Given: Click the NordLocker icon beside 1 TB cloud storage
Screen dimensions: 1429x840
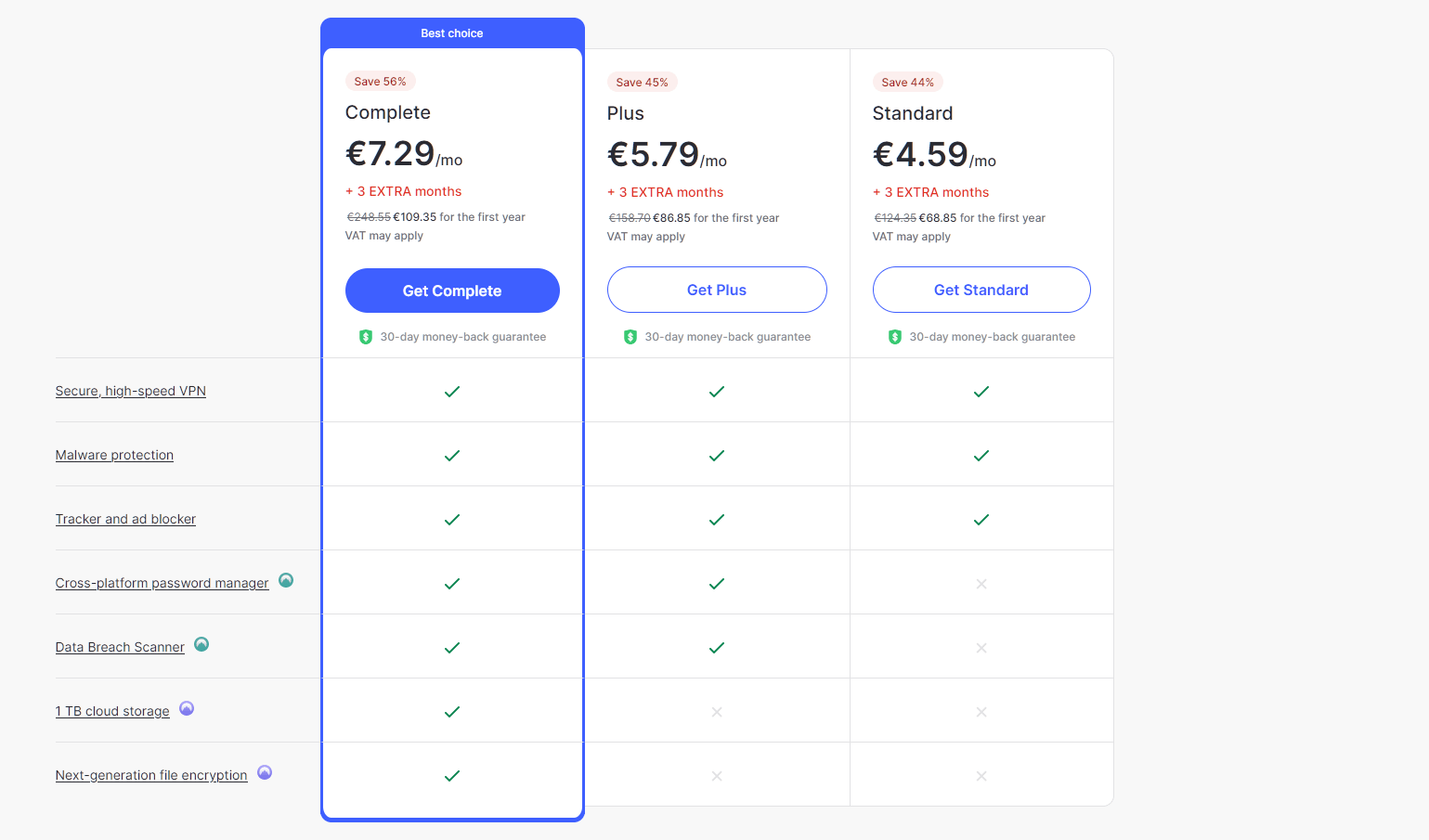Looking at the screenshot, I should 187,708.
